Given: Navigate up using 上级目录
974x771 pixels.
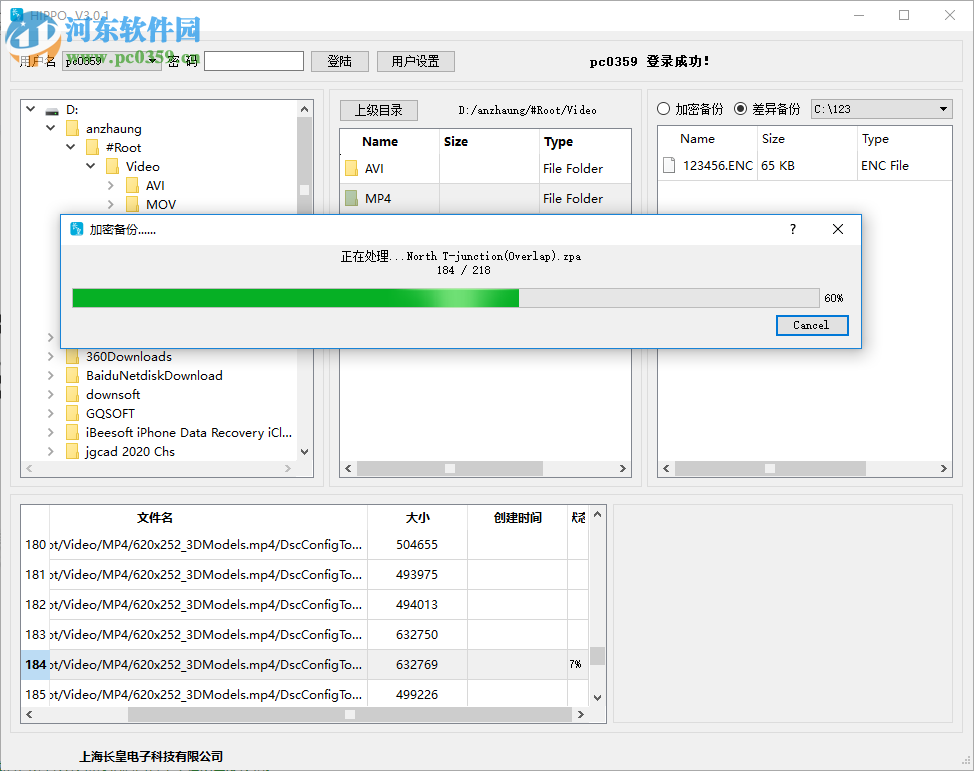Looking at the screenshot, I should click(x=378, y=110).
